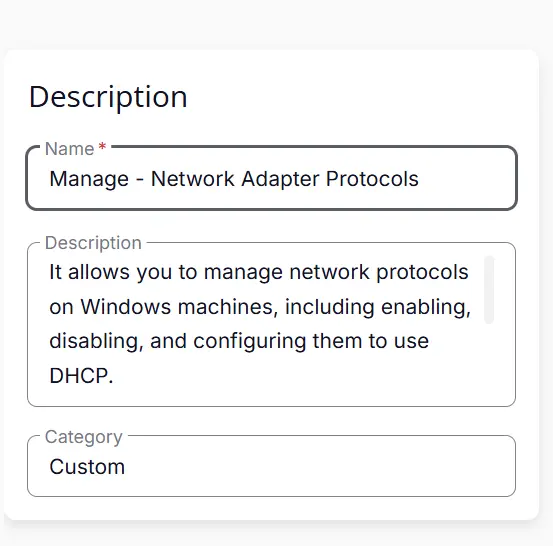
Task: Click the Name field label
Action: tap(69, 148)
